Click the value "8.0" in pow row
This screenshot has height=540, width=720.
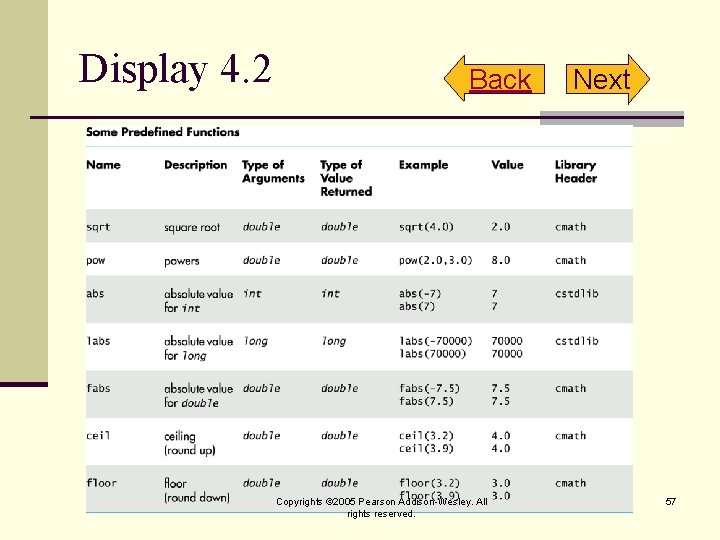[501, 260]
